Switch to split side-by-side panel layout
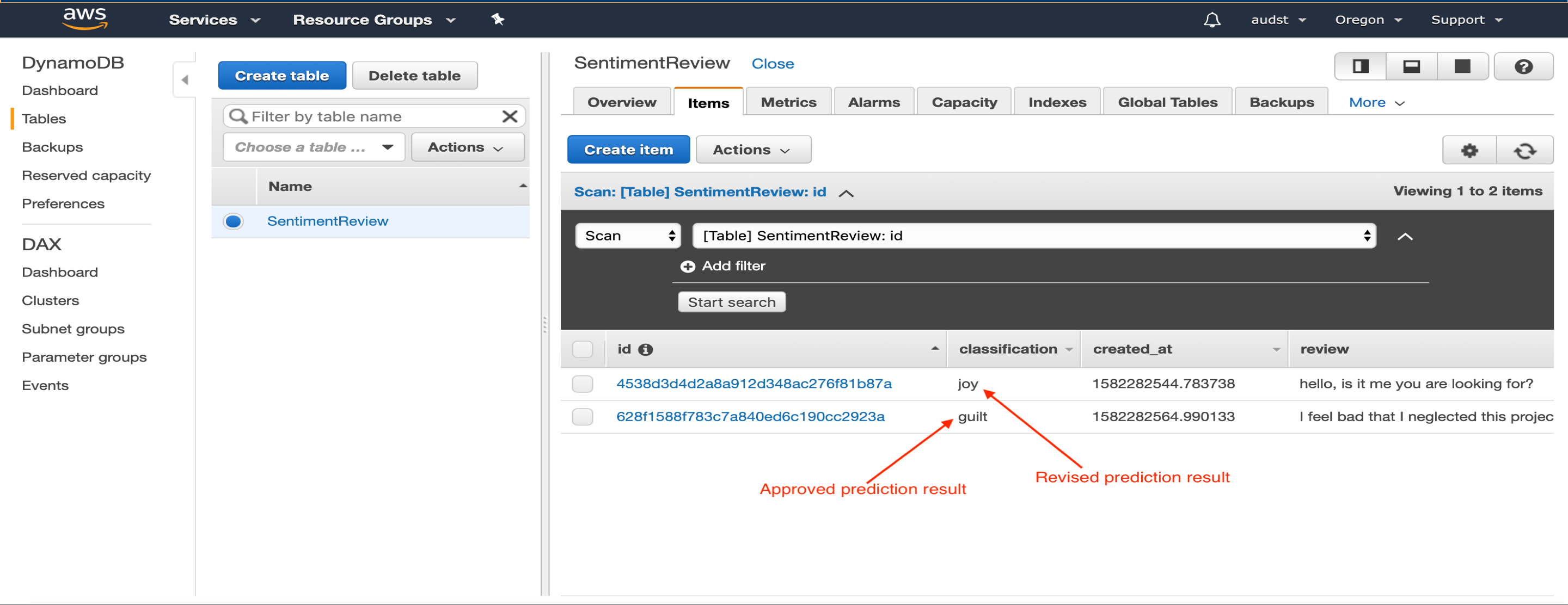 click(1360, 66)
